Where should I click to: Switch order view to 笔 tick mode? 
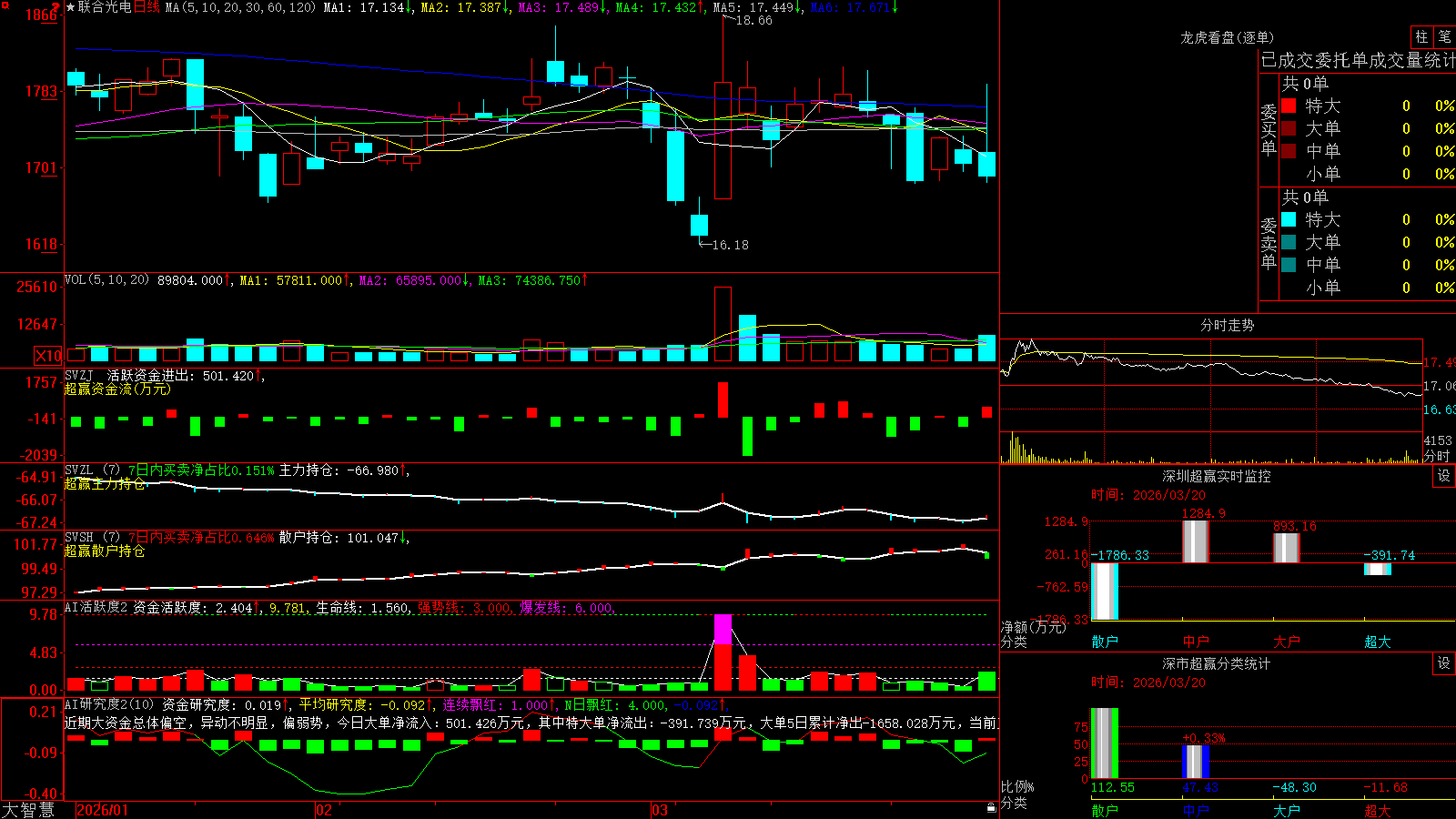pyautogui.click(x=1444, y=36)
